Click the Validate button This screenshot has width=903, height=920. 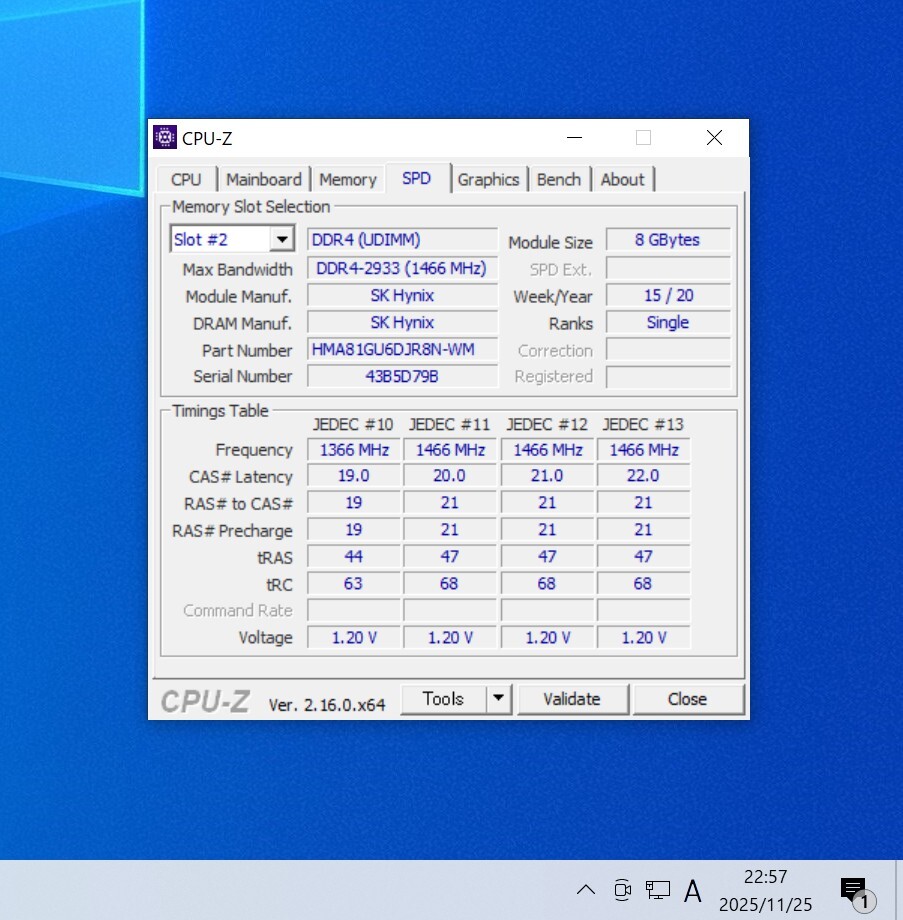pos(572,699)
